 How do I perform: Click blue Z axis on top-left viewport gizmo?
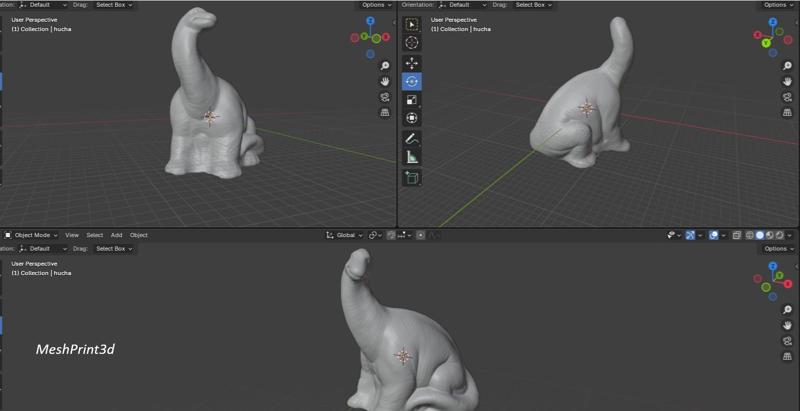tap(370, 21)
